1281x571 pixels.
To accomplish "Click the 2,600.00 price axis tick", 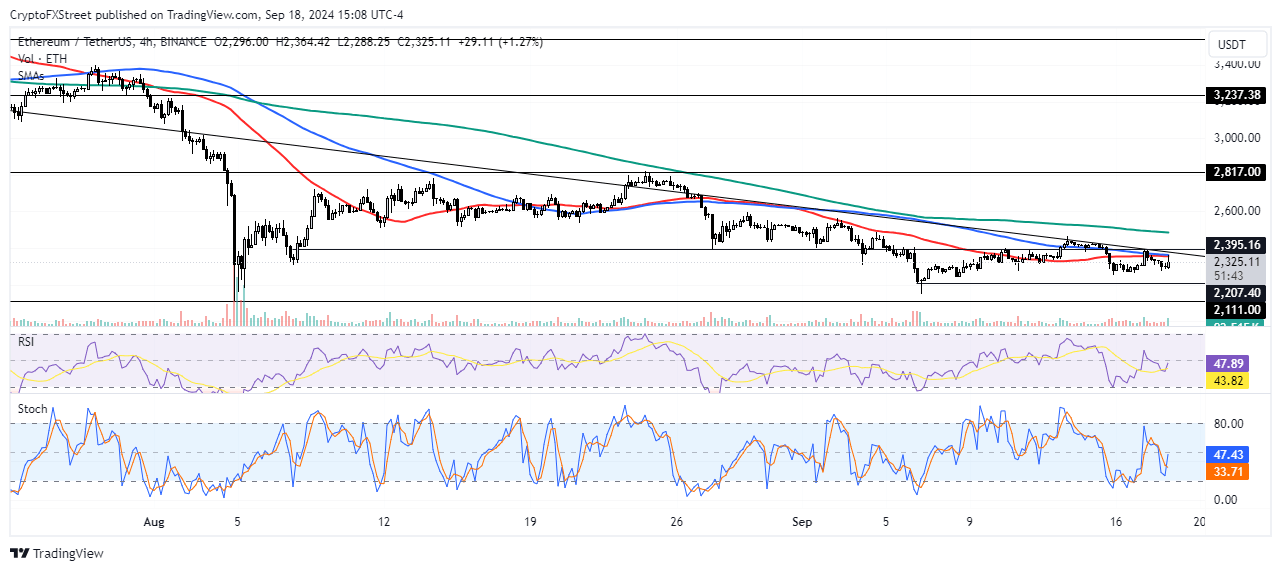I will (1236, 211).
